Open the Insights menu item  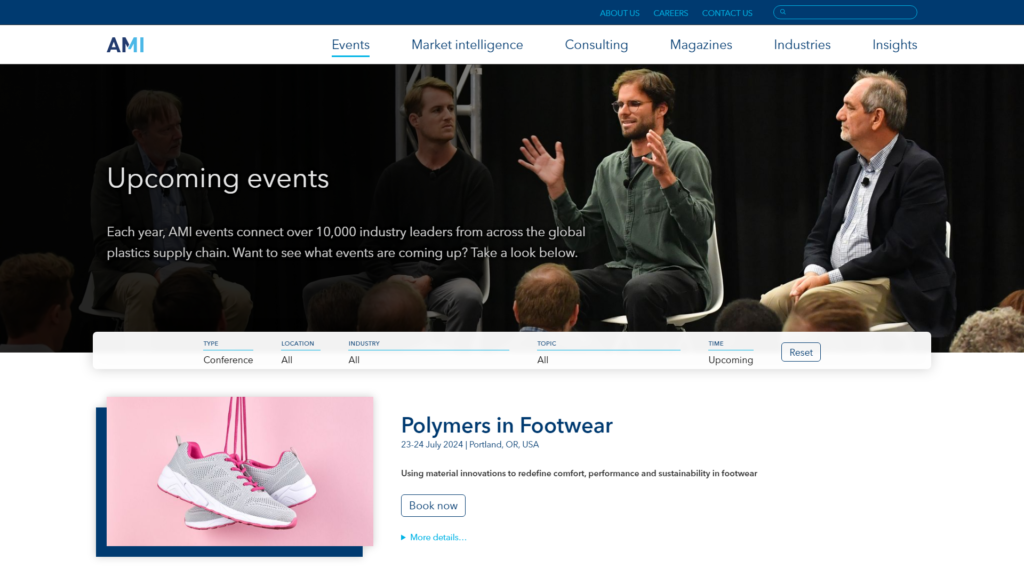tap(895, 44)
